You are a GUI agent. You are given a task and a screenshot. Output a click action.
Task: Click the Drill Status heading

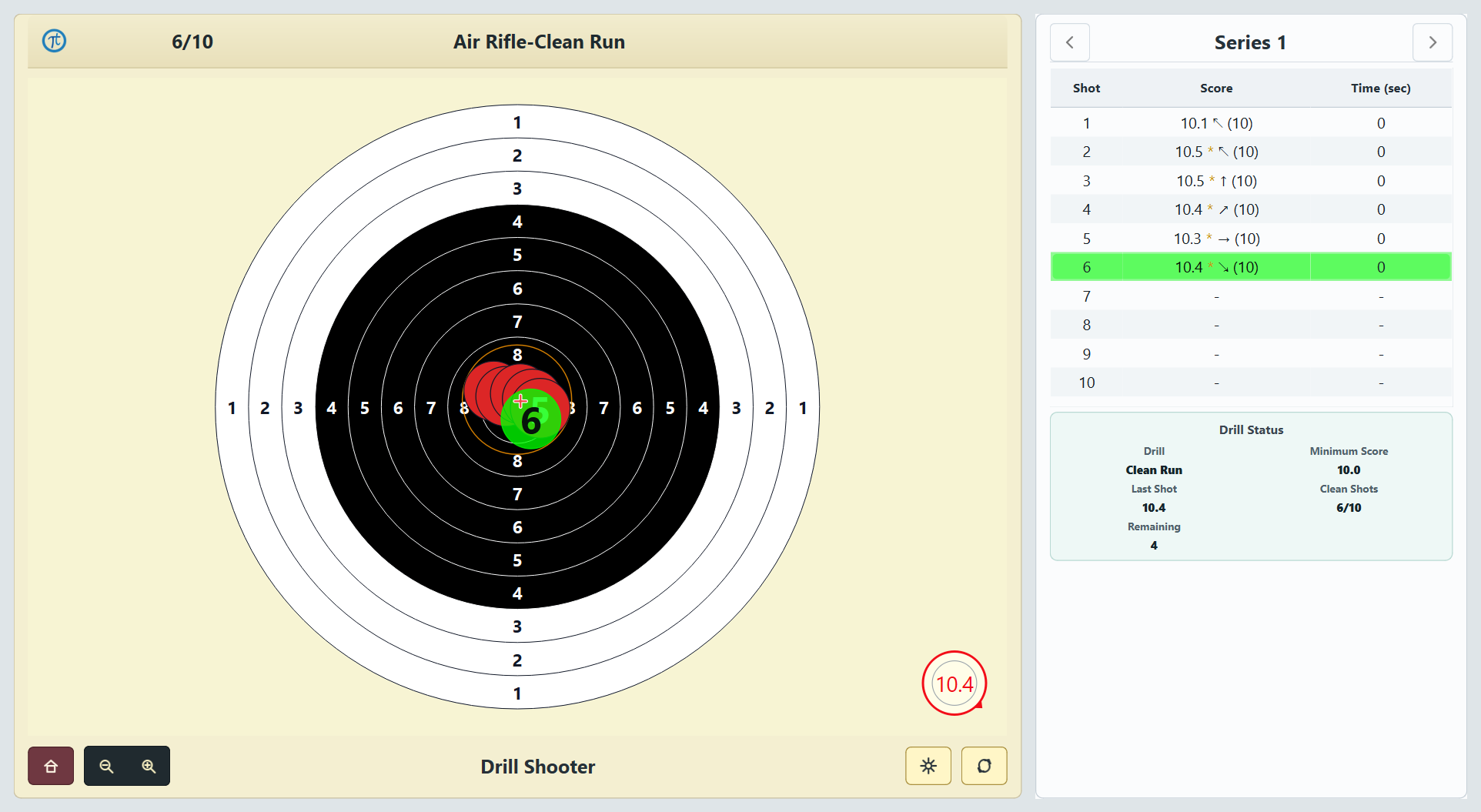1251,429
